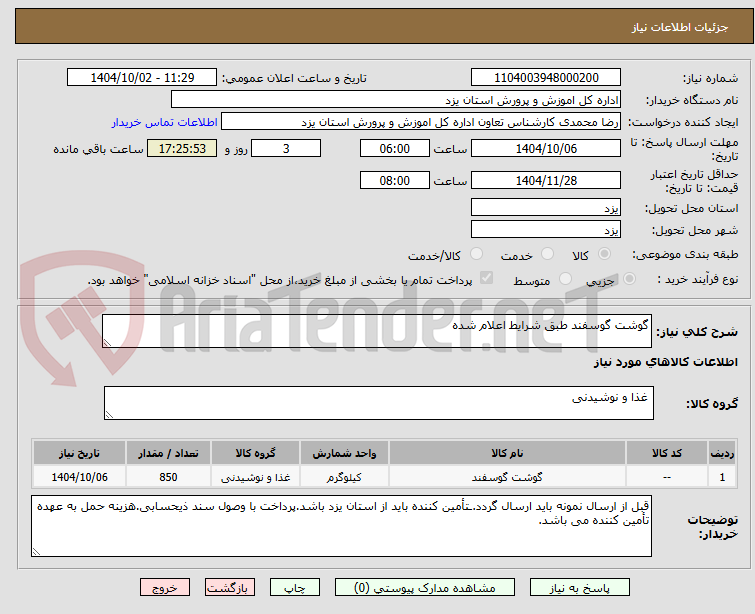755x614 pixels.
Task: Select the 'جزیی' purchase type radio
Action: (x=629, y=279)
